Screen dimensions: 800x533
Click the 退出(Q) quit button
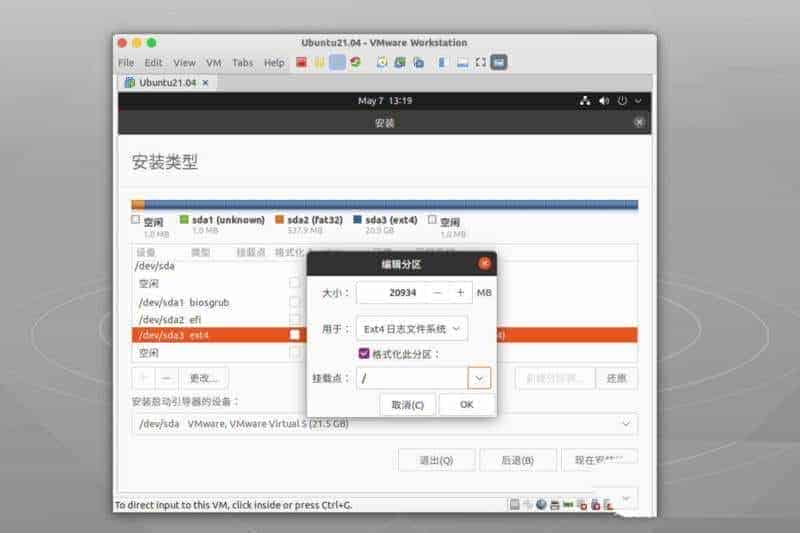(436, 460)
